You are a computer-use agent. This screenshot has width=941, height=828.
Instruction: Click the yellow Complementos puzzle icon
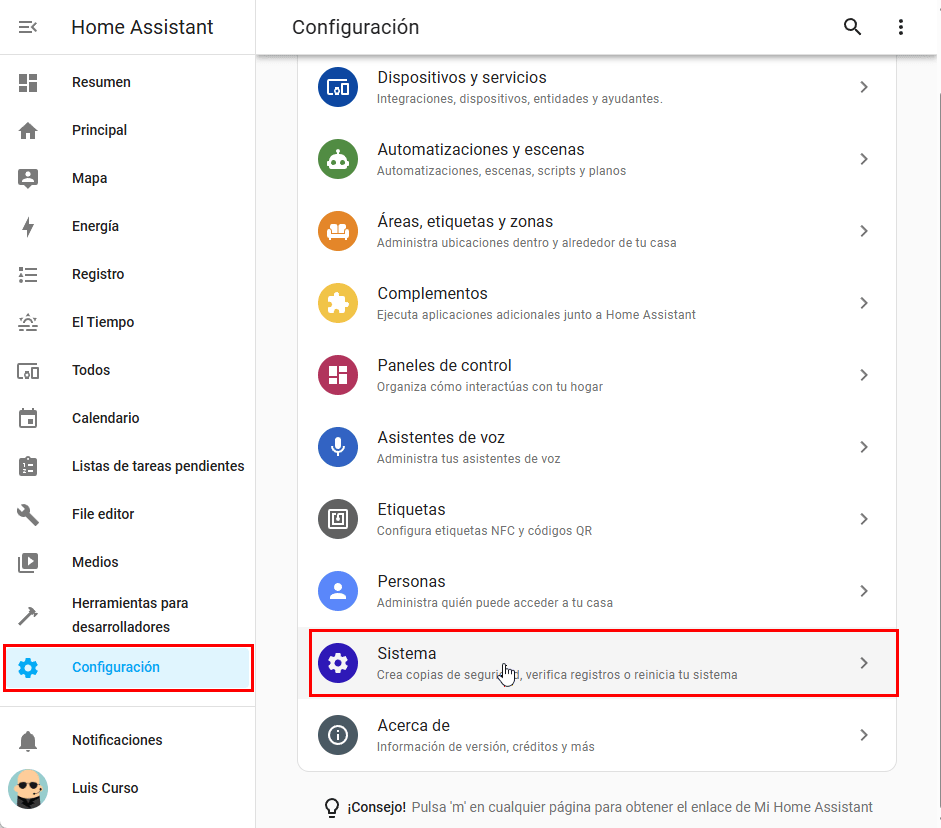[338, 303]
